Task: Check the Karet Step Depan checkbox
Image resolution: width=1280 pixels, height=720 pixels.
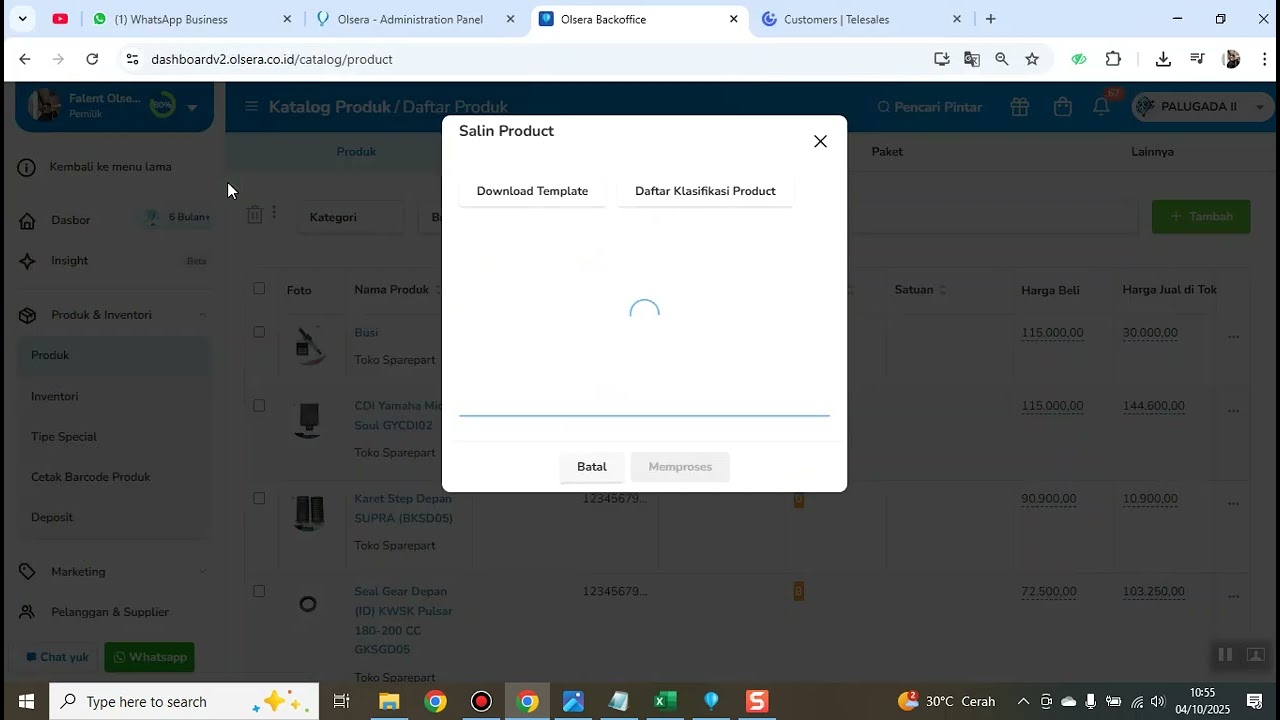Action: (x=259, y=498)
